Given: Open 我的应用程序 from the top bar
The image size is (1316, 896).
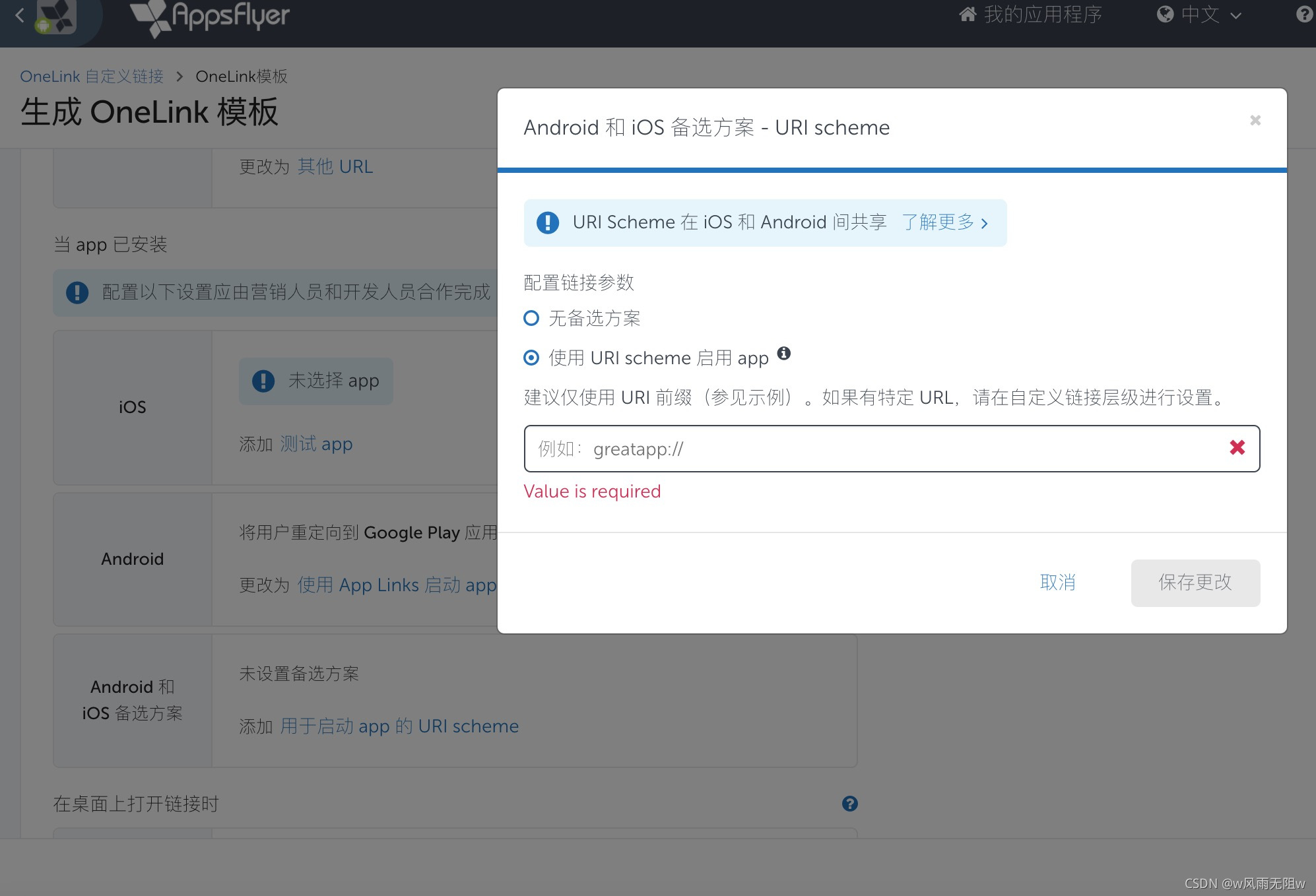Looking at the screenshot, I should click(1043, 15).
